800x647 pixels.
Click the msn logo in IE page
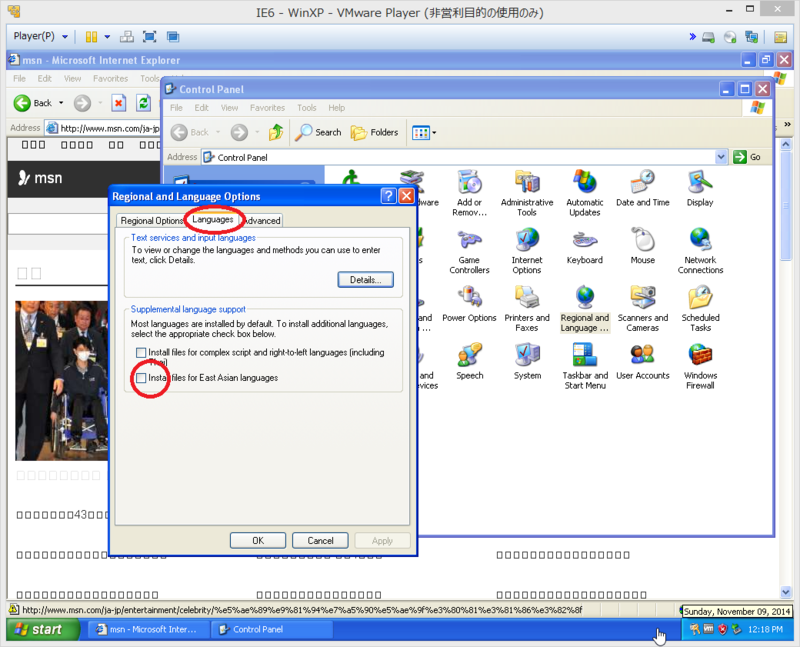tap(40, 178)
